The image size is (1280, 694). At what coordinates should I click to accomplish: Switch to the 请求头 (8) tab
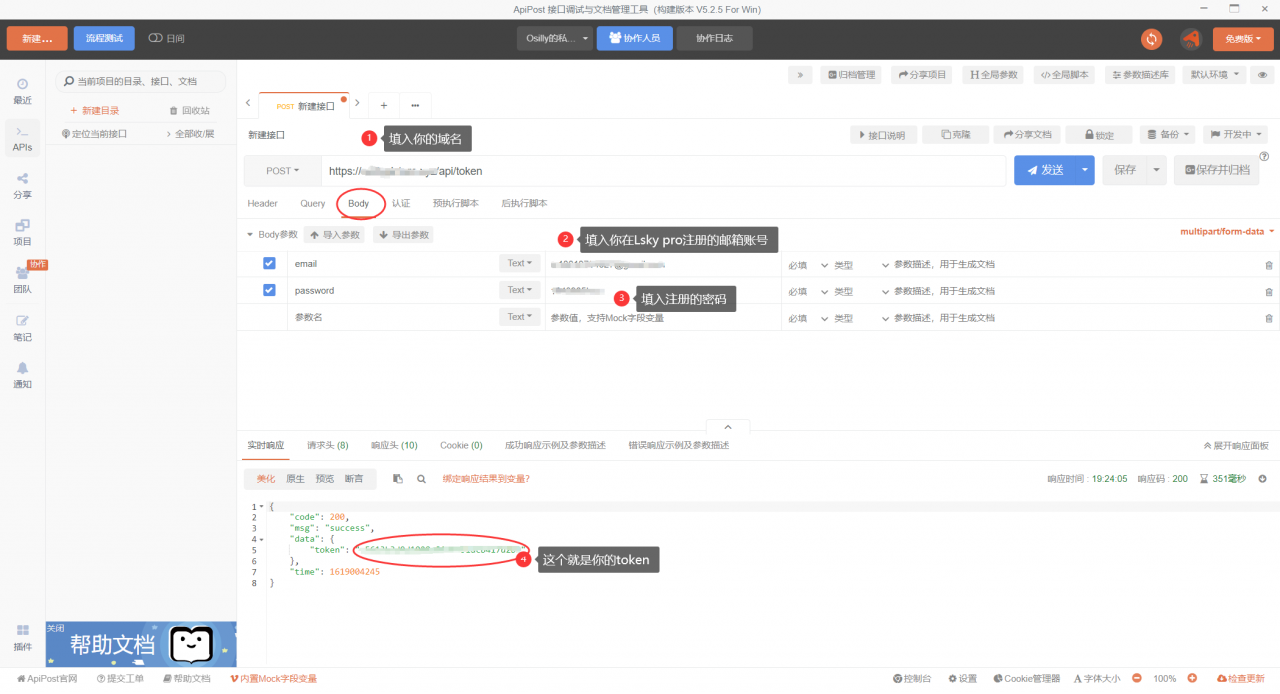328,445
